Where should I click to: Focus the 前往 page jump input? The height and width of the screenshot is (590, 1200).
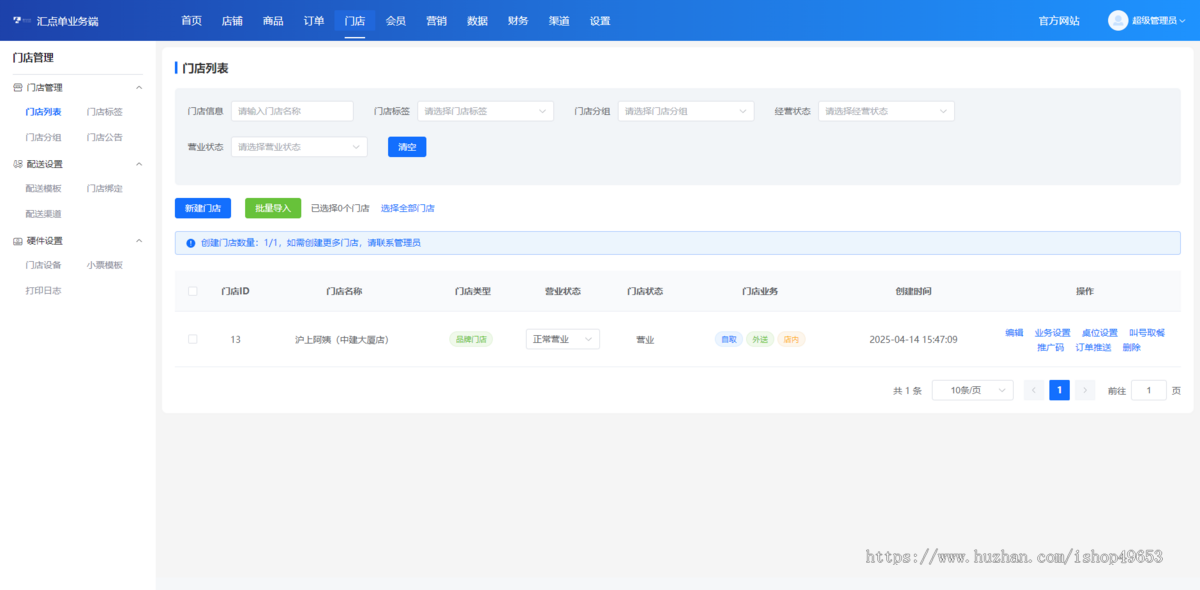tap(1148, 391)
